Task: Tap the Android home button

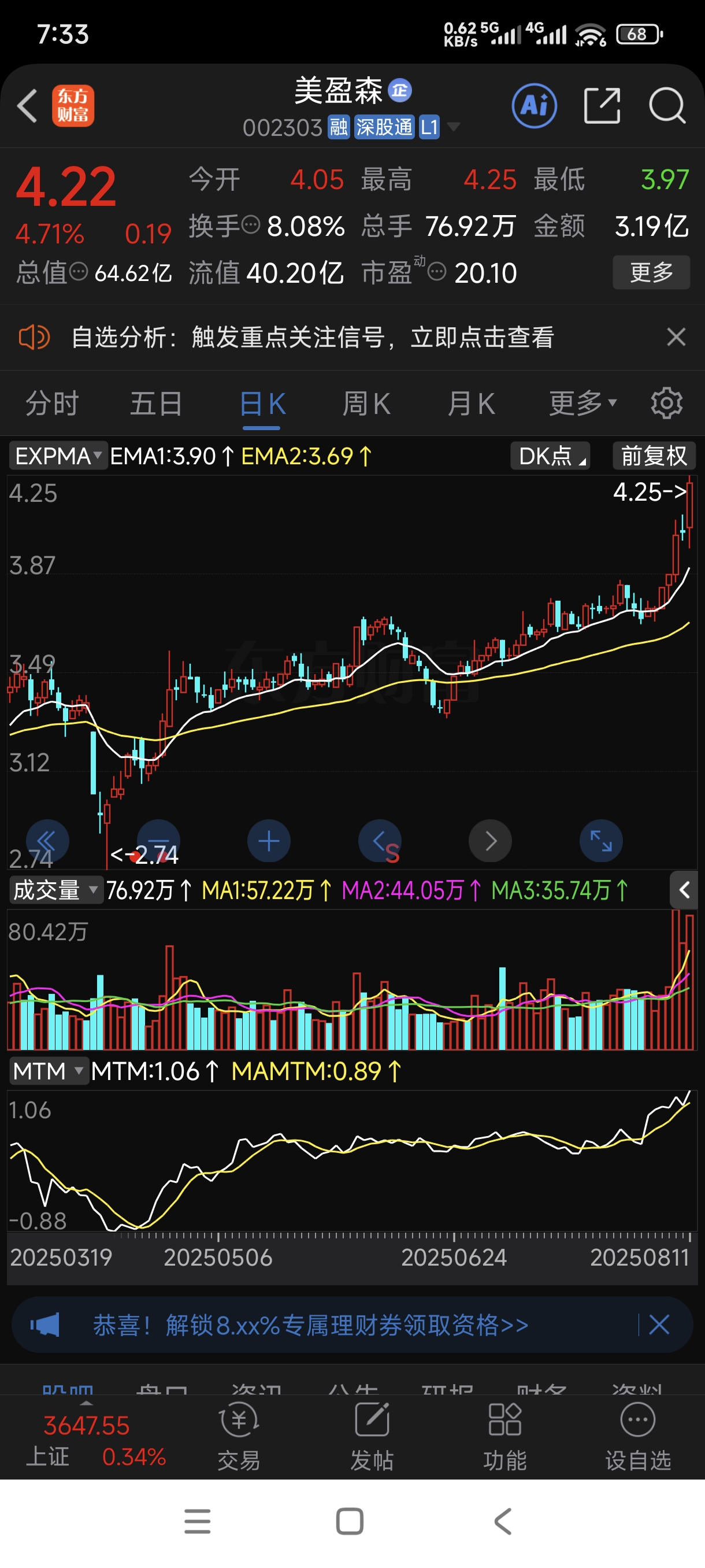Action: point(350,1522)
